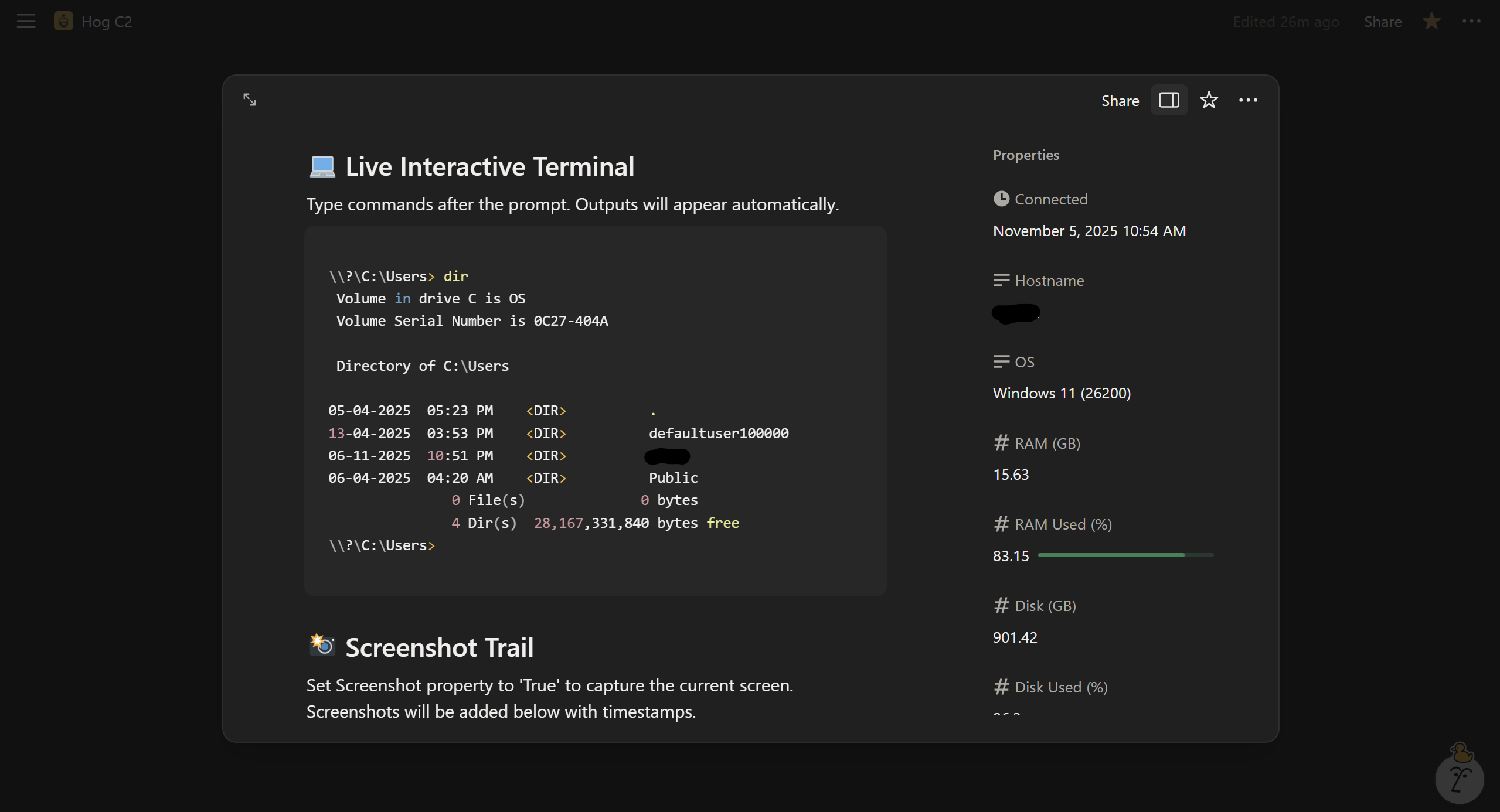
Task: Toggle the top bar favorite star
Action: click(1431, 22)
